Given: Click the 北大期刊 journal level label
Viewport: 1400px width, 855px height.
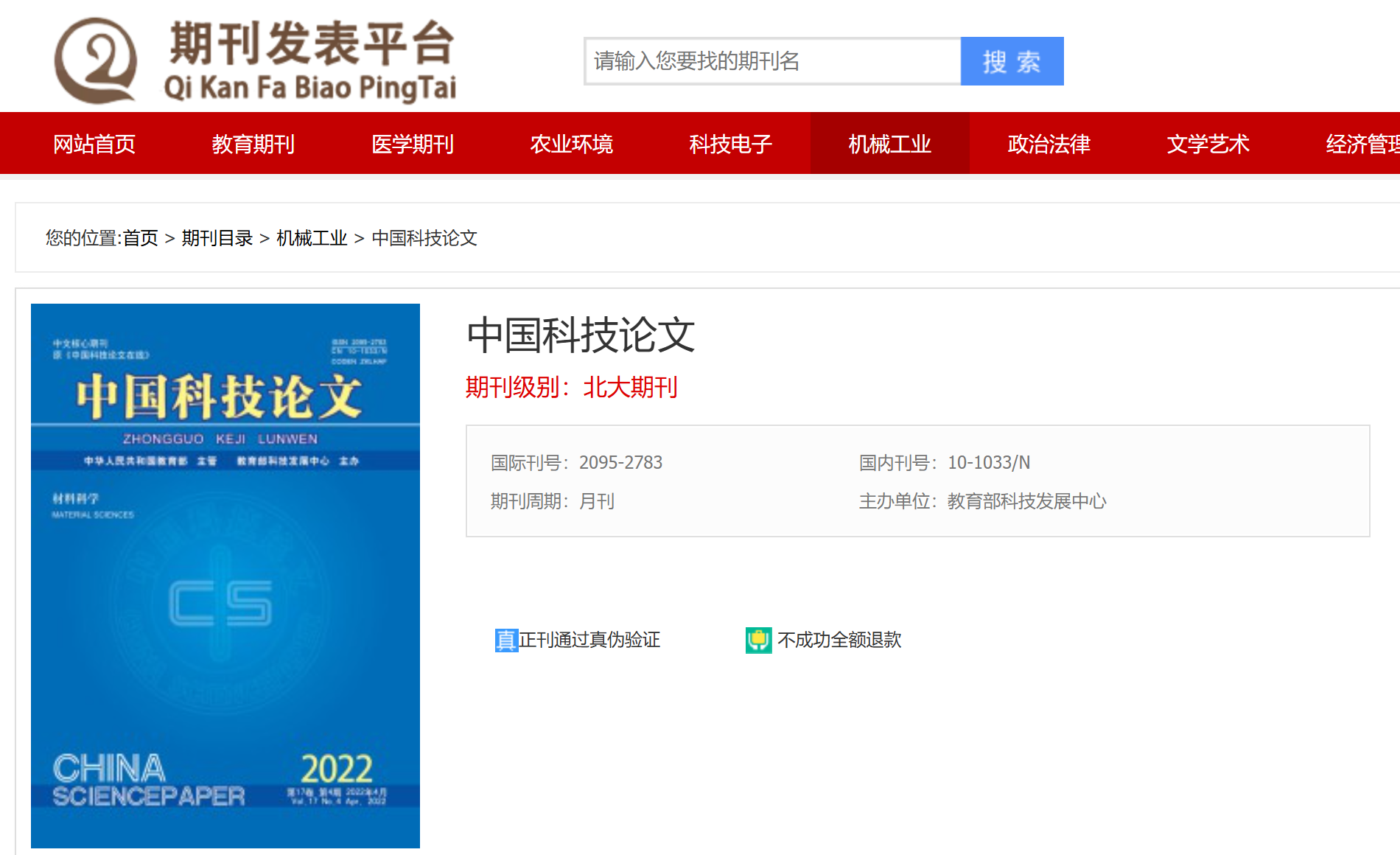Looking at the screenshot, I should point(630,388).
